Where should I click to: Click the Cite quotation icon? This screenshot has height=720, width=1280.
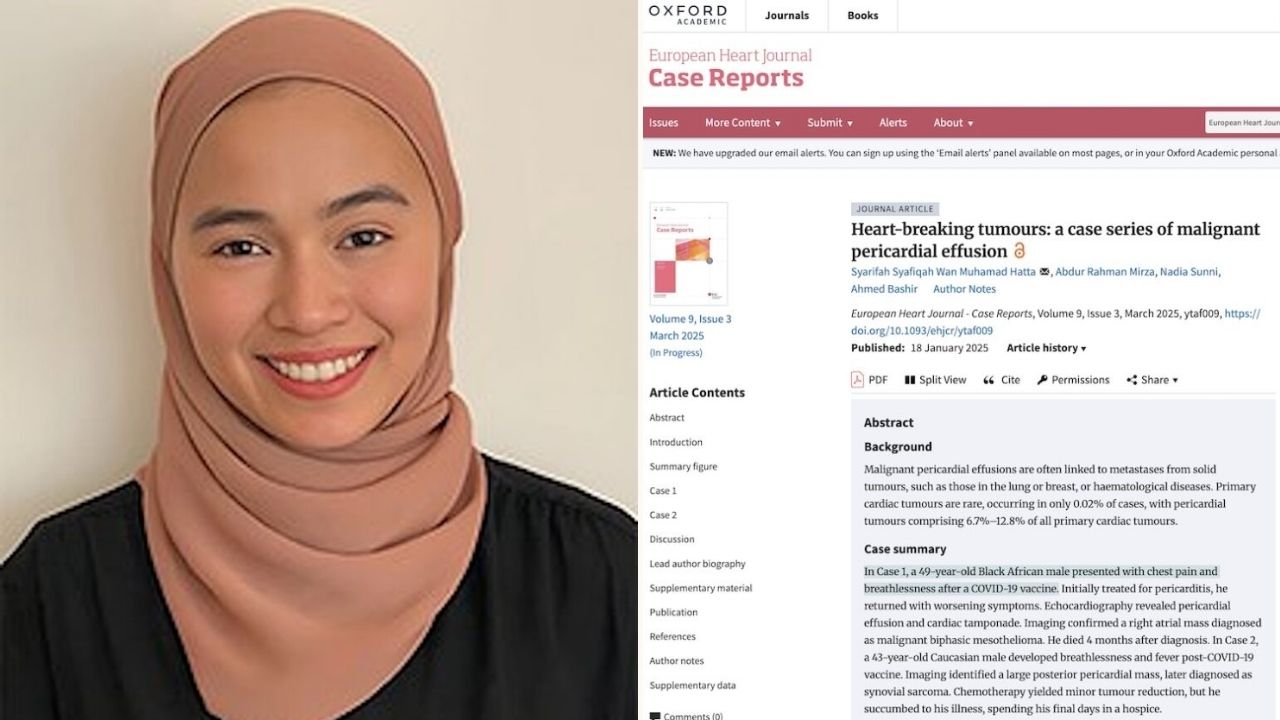pos(989,380)
